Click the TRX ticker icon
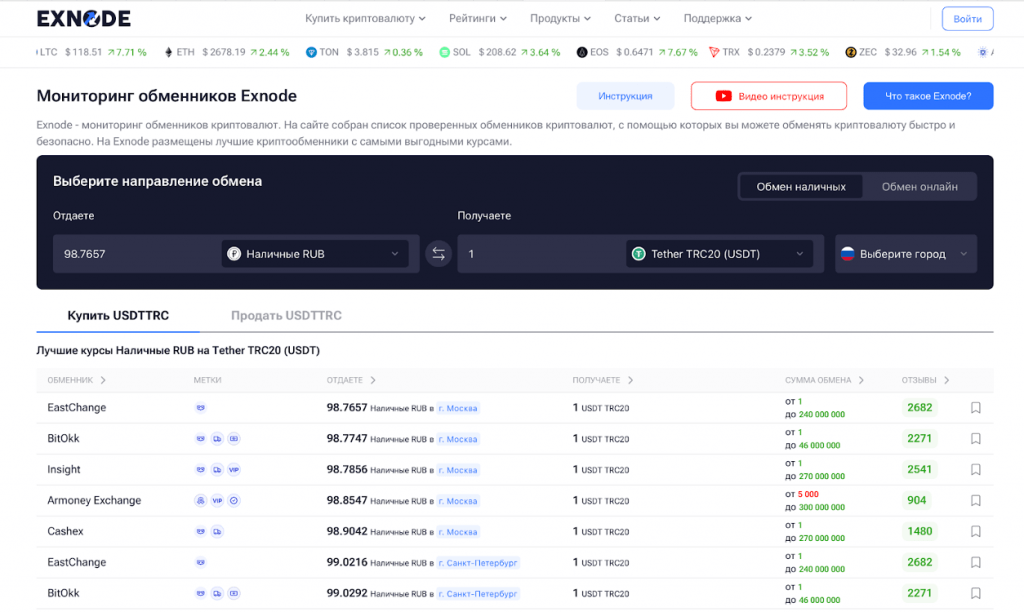 (x=714, y=52)
